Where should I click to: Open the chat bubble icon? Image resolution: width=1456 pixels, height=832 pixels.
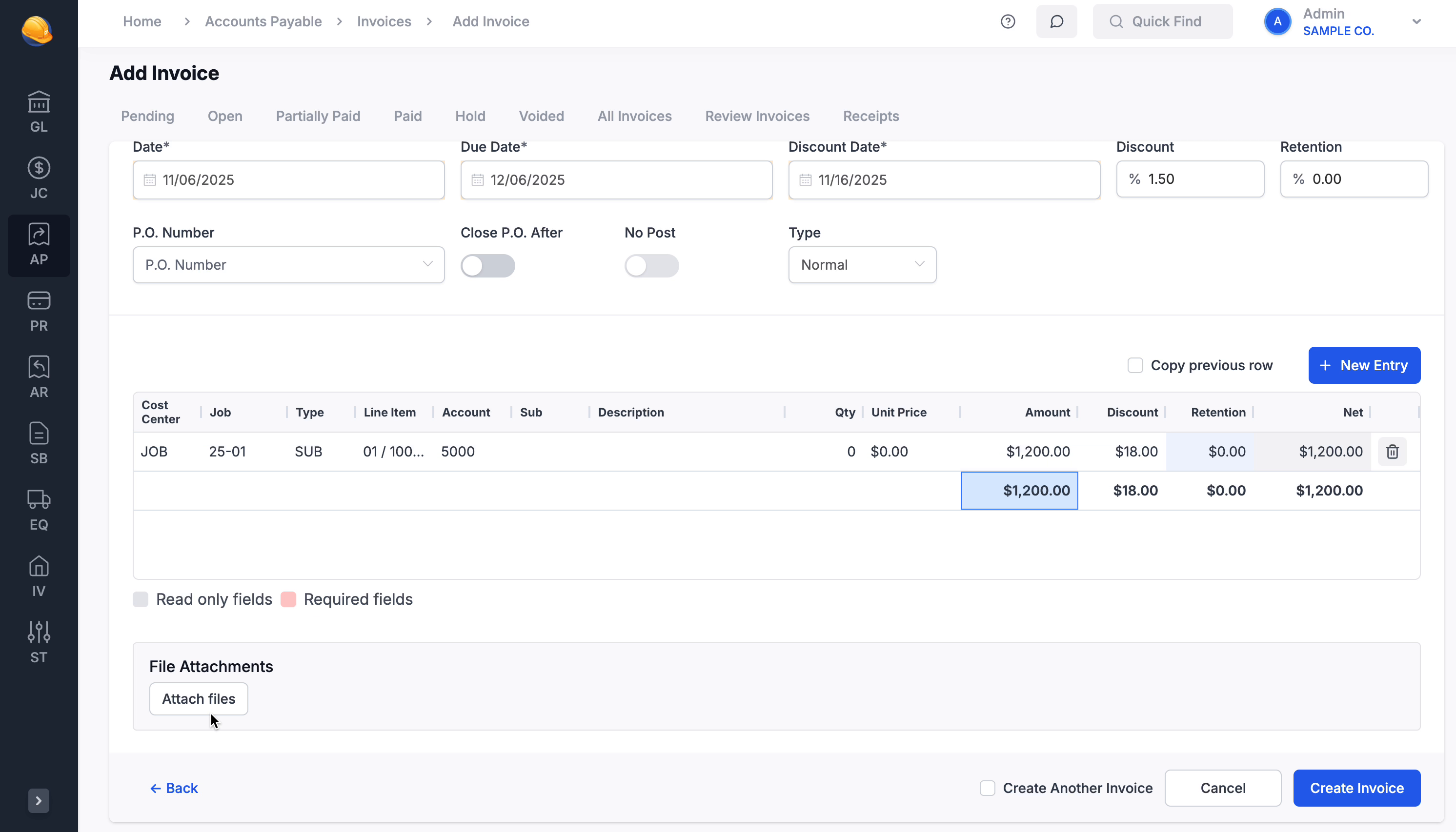(x=1056, y=21)
